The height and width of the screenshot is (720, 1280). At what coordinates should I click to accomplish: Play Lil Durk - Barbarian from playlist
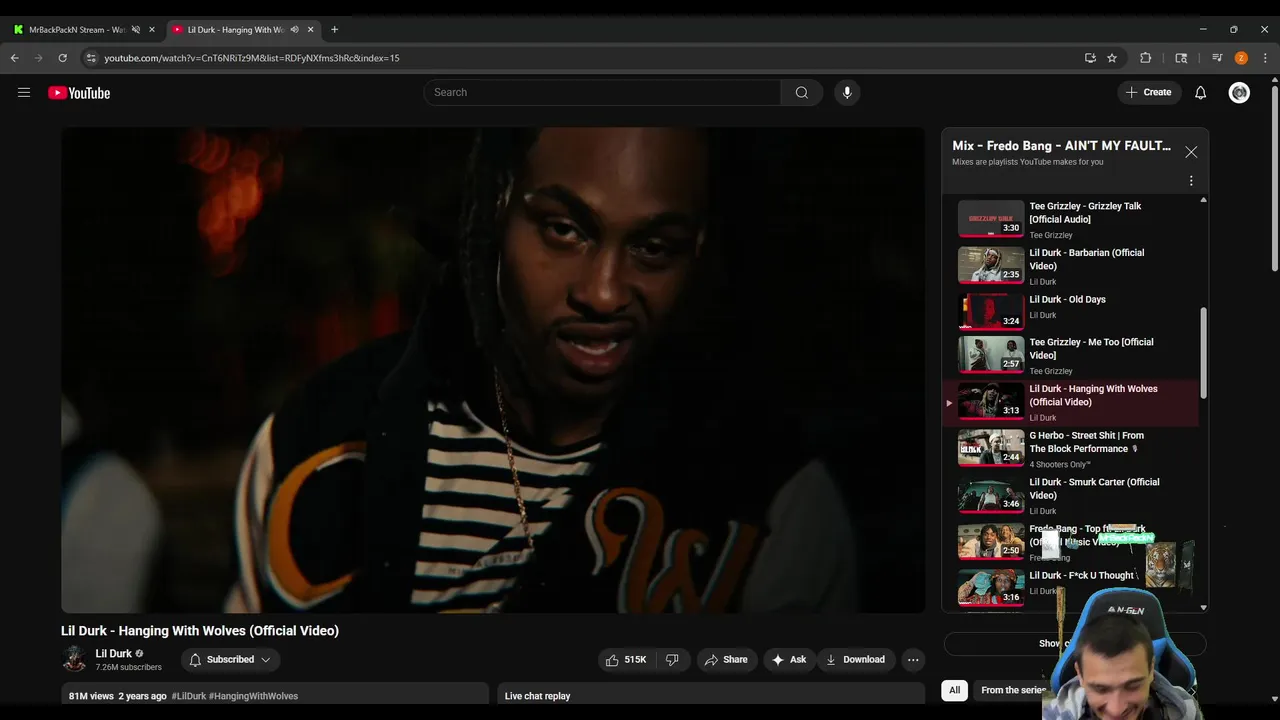[1070, 266]
